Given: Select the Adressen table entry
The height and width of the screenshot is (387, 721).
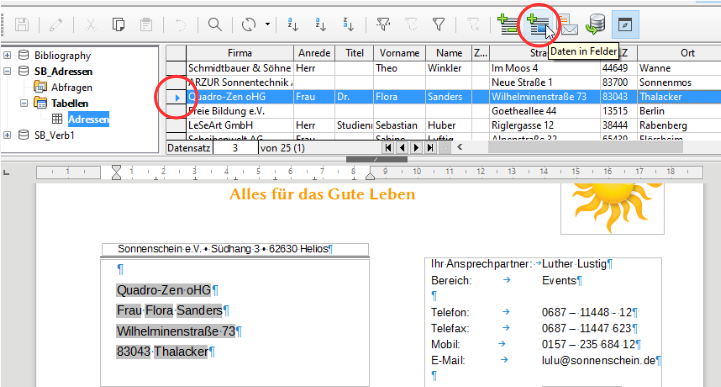Looking at the screenshot, I should click(x=88, y=120).
